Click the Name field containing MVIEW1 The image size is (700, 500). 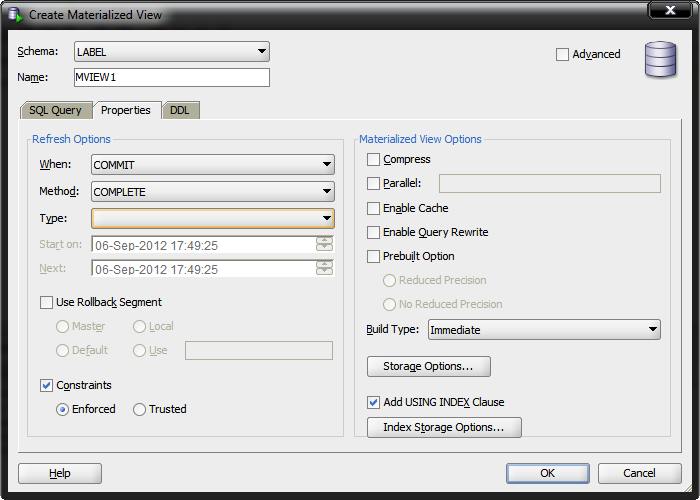[171, 78]
